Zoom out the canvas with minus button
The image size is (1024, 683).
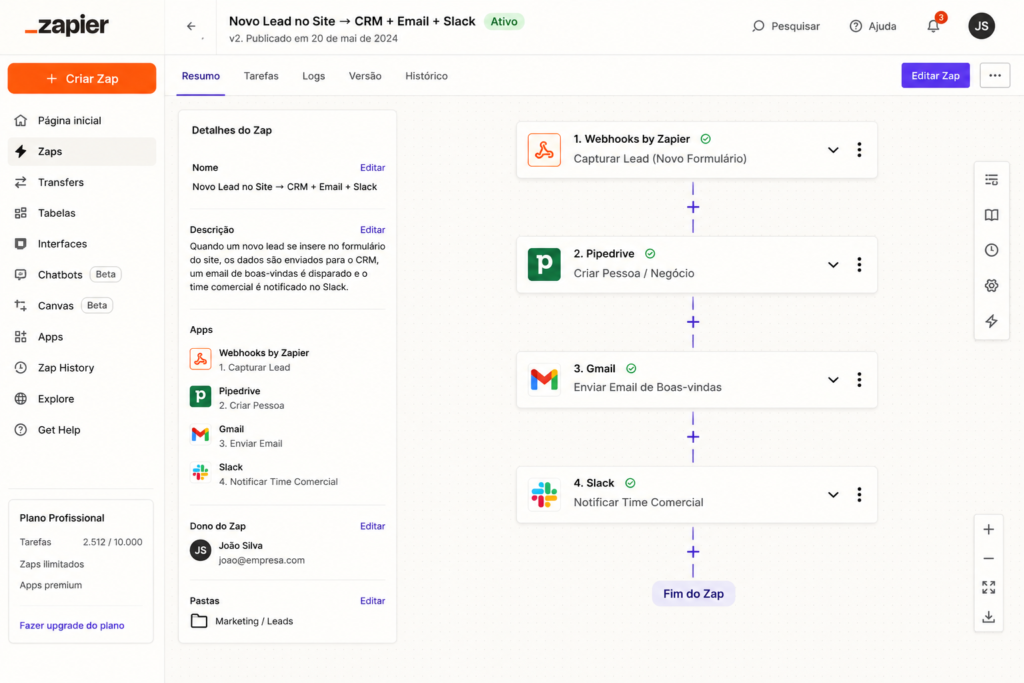989,558
